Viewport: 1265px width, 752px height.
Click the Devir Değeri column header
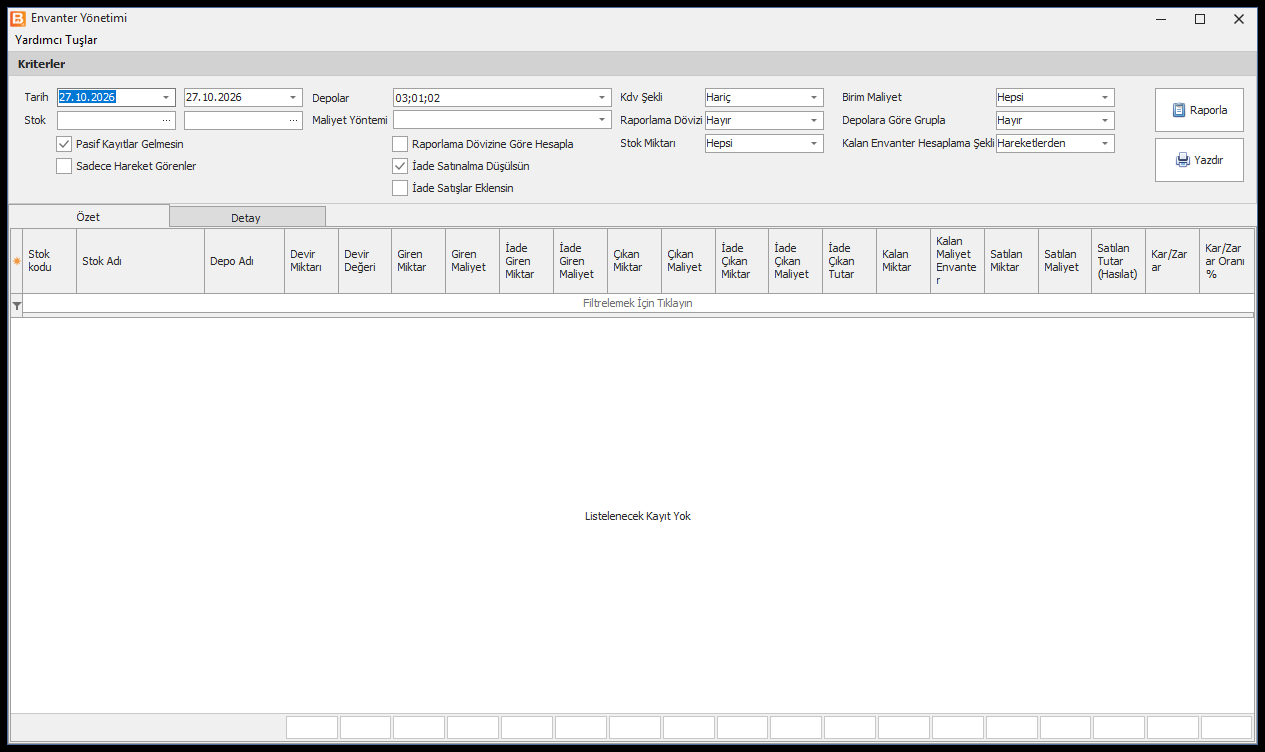(x=365, y=261)
